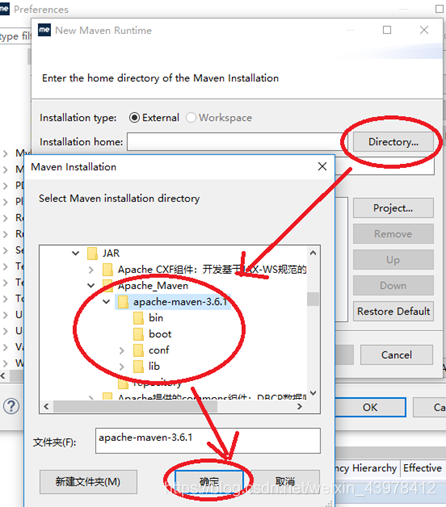
Task: Click the folder tree scroll-right arrow
Action: coord(300,406)
